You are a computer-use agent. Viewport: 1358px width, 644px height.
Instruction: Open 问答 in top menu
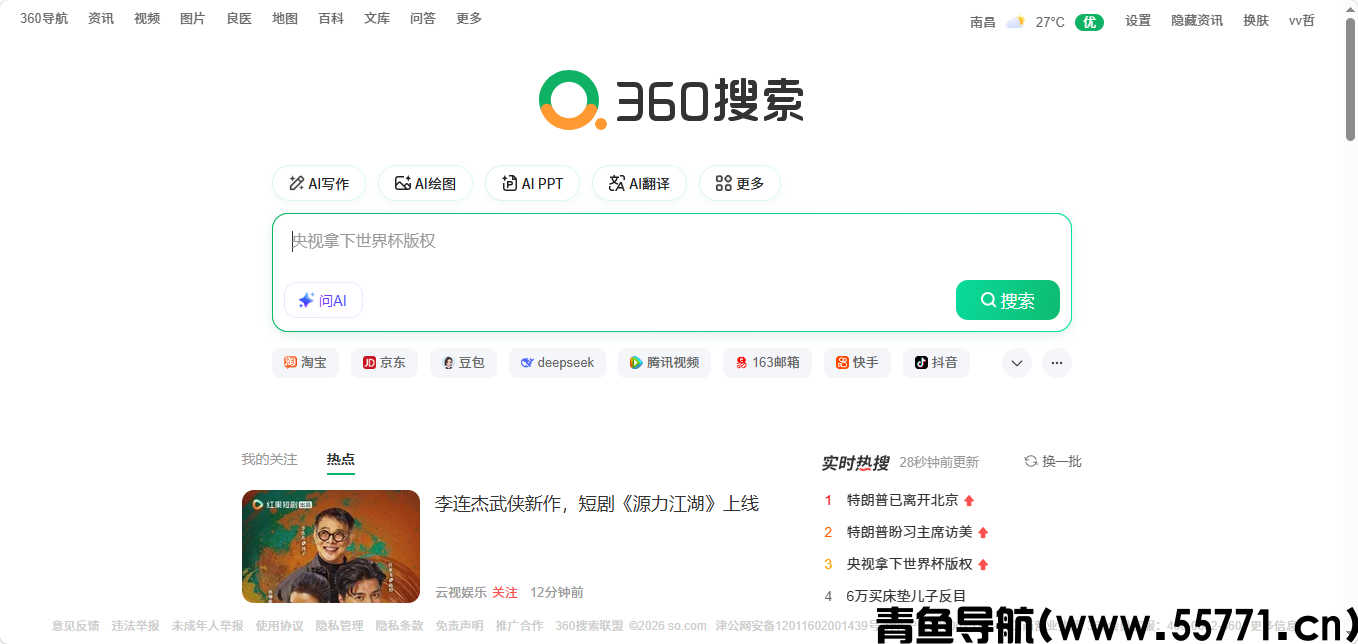(423, 19)
